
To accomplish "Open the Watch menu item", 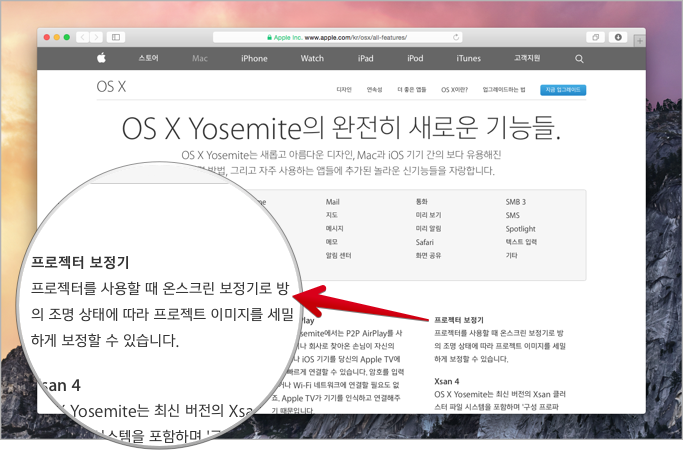I will pos(312,58).
